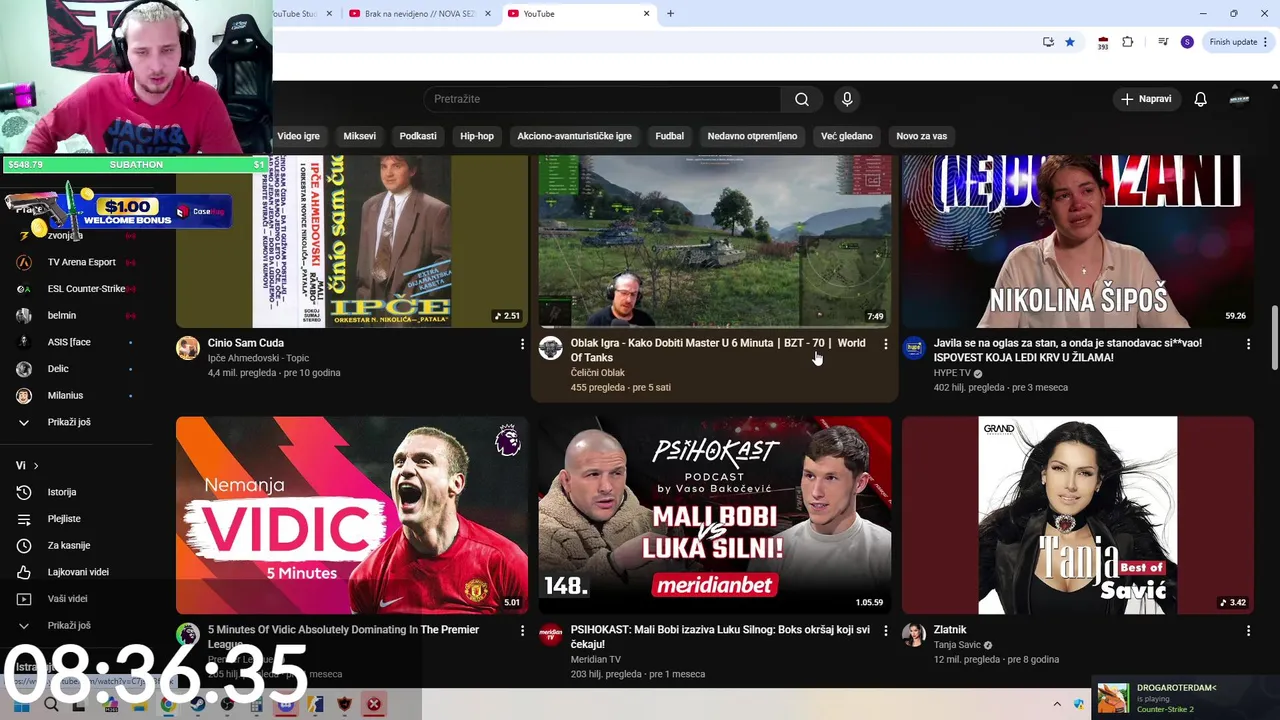Screen dimensions: 1280x720
Task: Select the Novo za vas filter chip
Action: tap(921, 136)
